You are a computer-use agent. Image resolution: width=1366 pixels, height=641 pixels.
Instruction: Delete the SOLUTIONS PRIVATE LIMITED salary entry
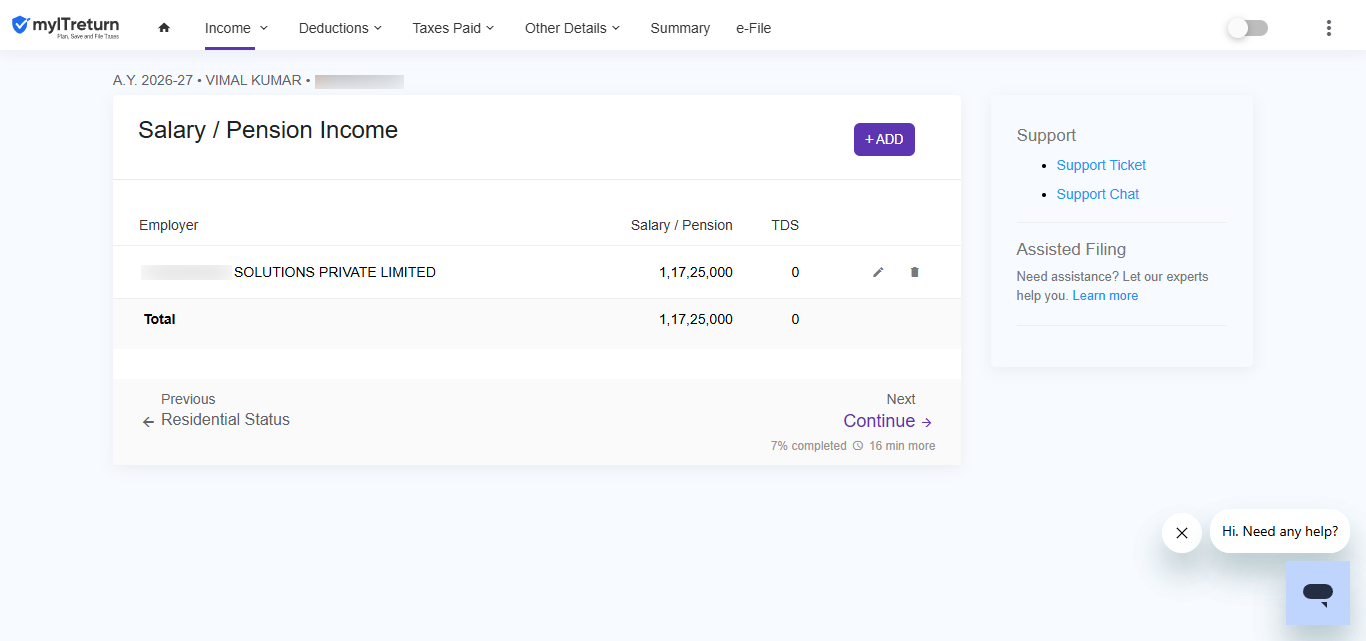click(914, 272)
